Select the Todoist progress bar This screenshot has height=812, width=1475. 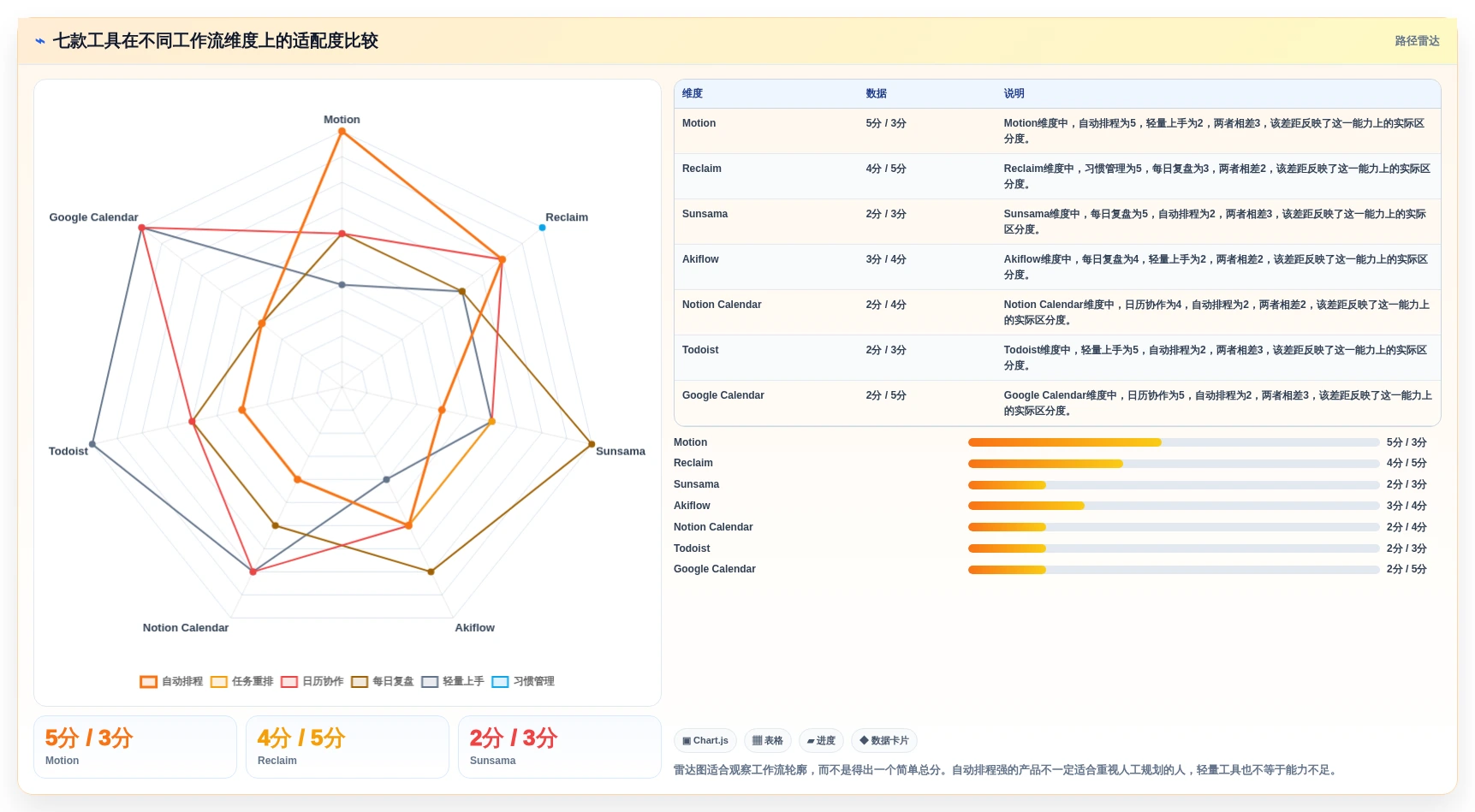(1174, 548)
